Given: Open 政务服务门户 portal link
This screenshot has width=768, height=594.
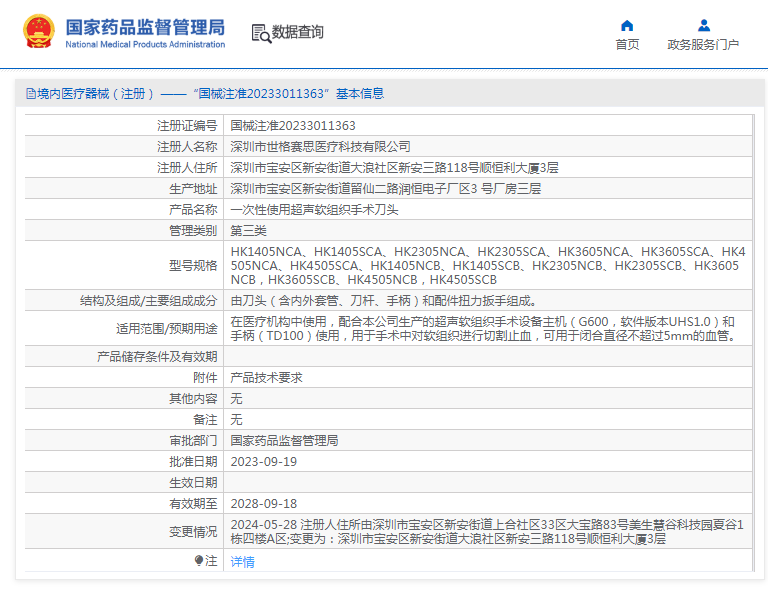Looking at the screenshot, I should pyautogui.click(x=703, y=45).
